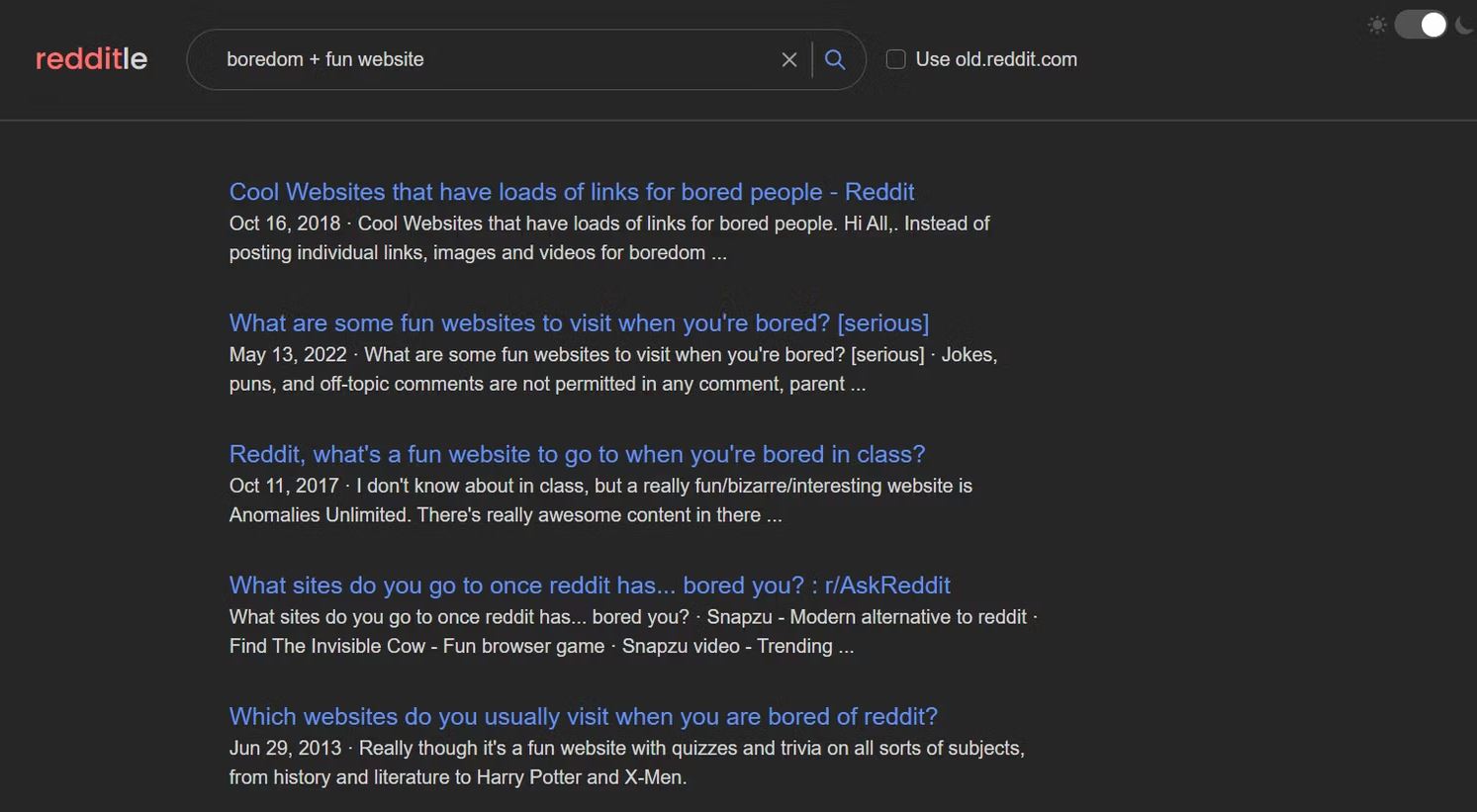Click the sun light-mode icon
Viewport: 1477px width, 812px height.
tap(1377, 25)
